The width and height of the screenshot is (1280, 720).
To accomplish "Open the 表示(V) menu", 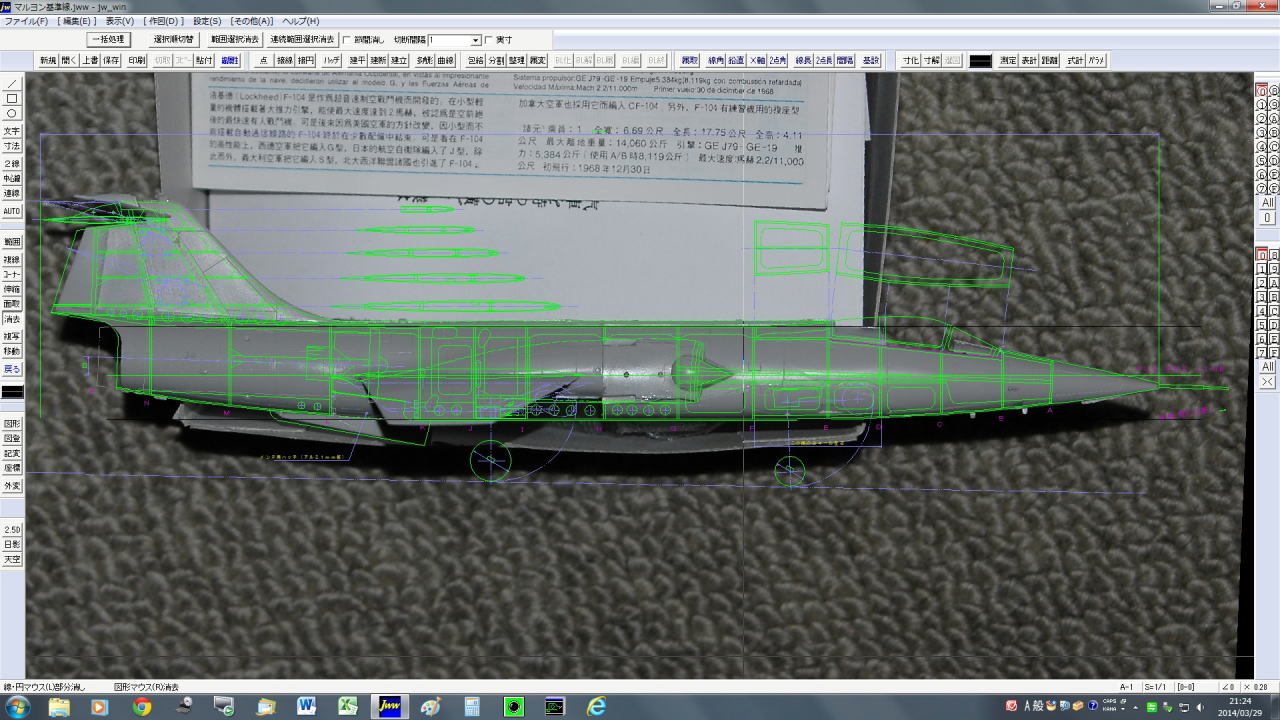I will coord(119,21).
